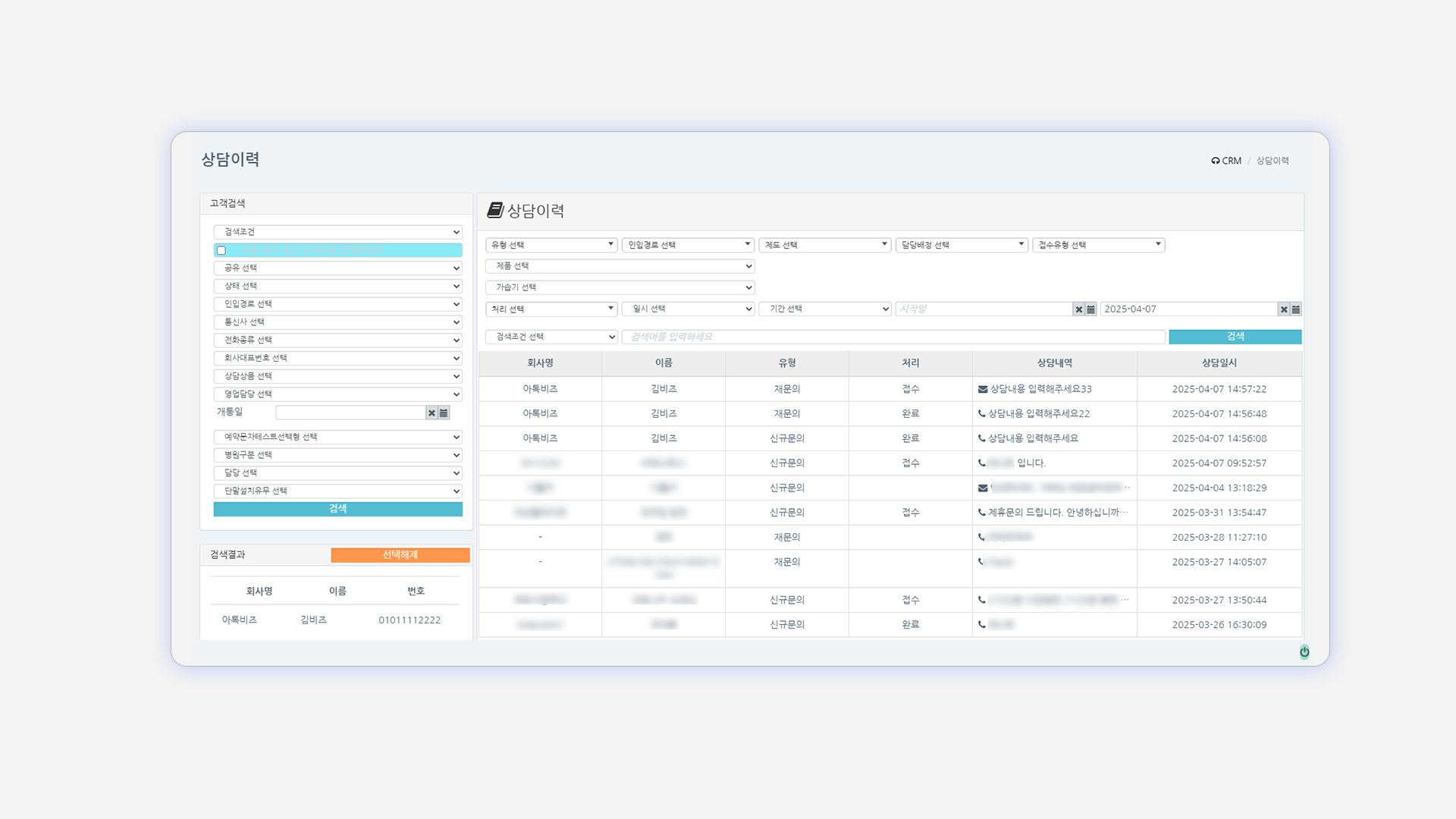This screenshot has height=819, width=1456.
Task: Expand the 기간 선택 dropdown
Action: [x=825, y=309]
